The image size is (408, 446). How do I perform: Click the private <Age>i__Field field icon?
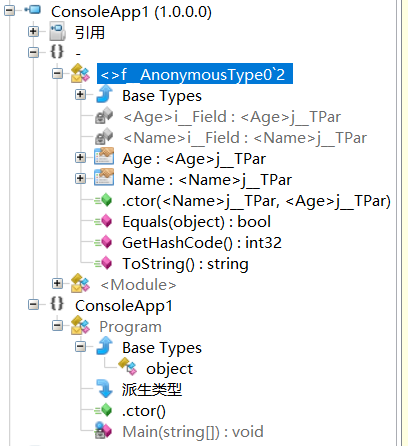104,115
